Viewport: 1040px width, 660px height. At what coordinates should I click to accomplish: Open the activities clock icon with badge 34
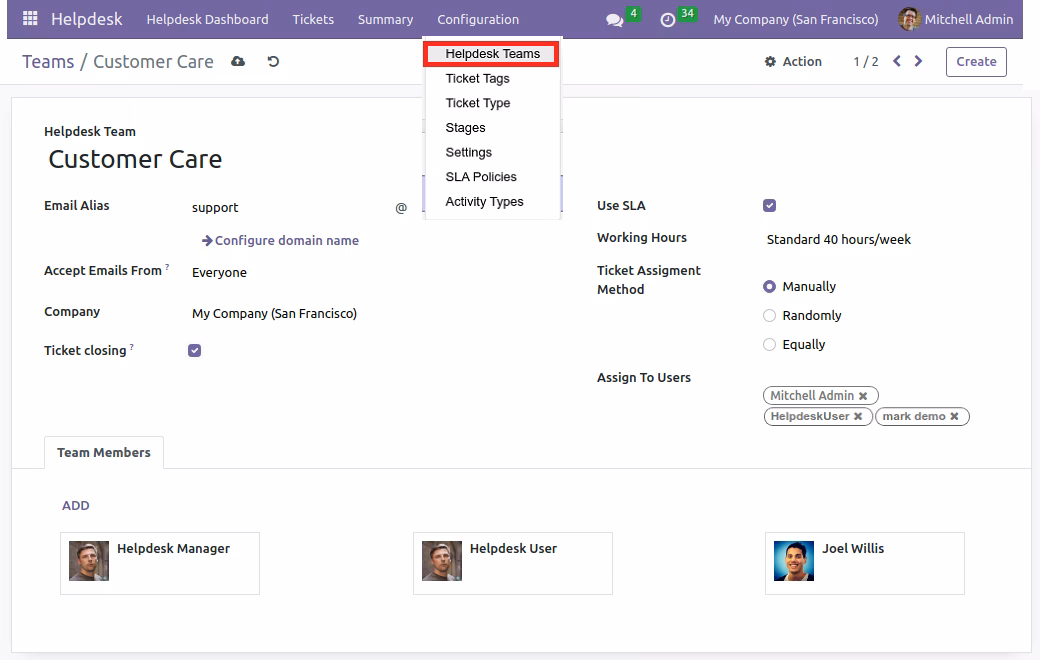(668, 20)
